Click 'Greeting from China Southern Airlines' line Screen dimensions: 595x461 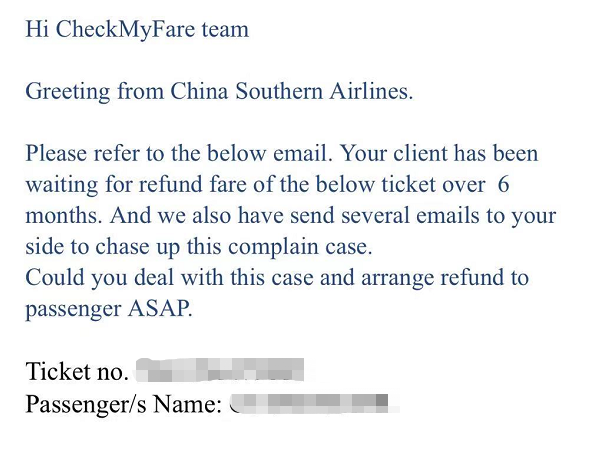(219, 91)
